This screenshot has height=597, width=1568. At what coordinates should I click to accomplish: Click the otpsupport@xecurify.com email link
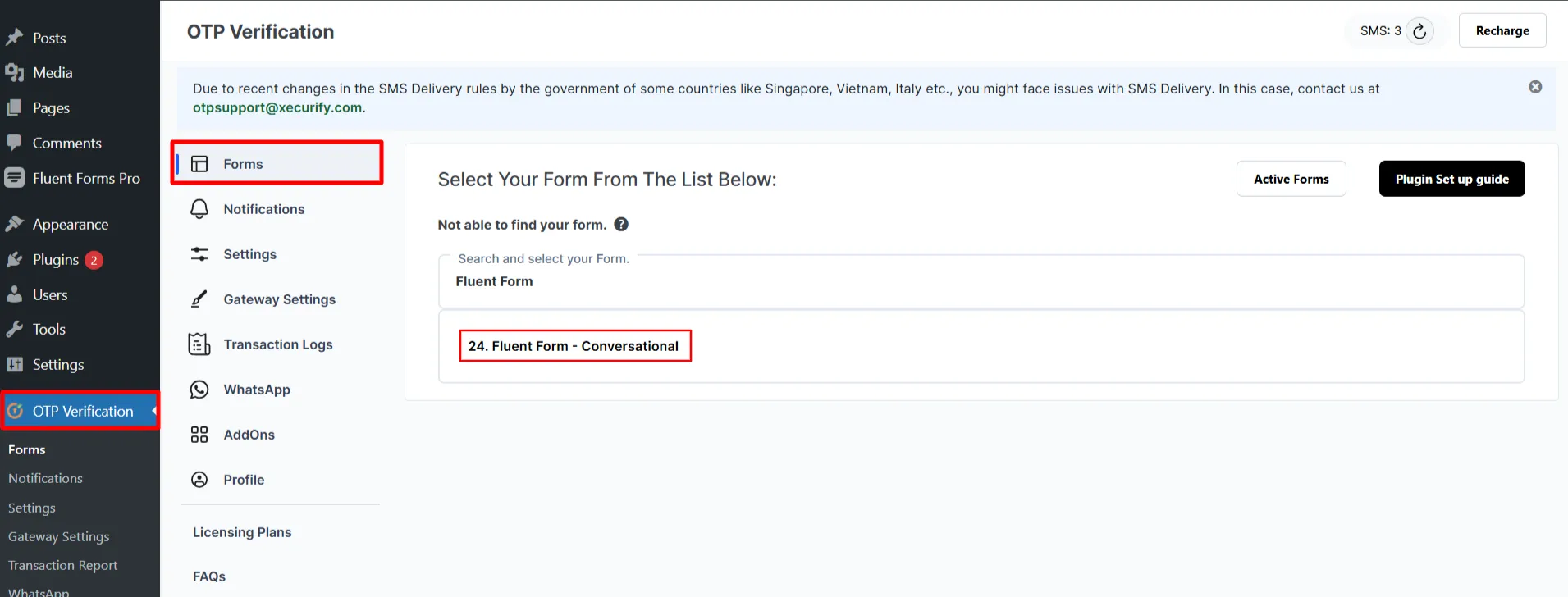coord(277,107)
